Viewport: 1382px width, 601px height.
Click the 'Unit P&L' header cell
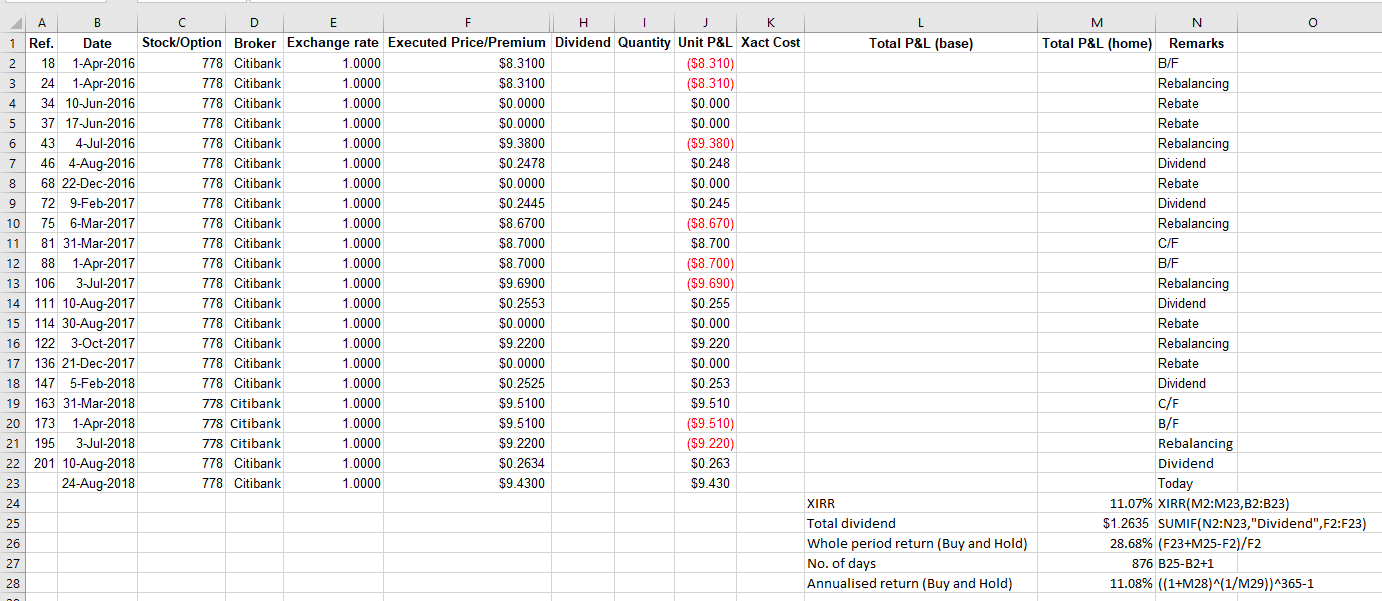pyautogui.click(x=705, y=43)
